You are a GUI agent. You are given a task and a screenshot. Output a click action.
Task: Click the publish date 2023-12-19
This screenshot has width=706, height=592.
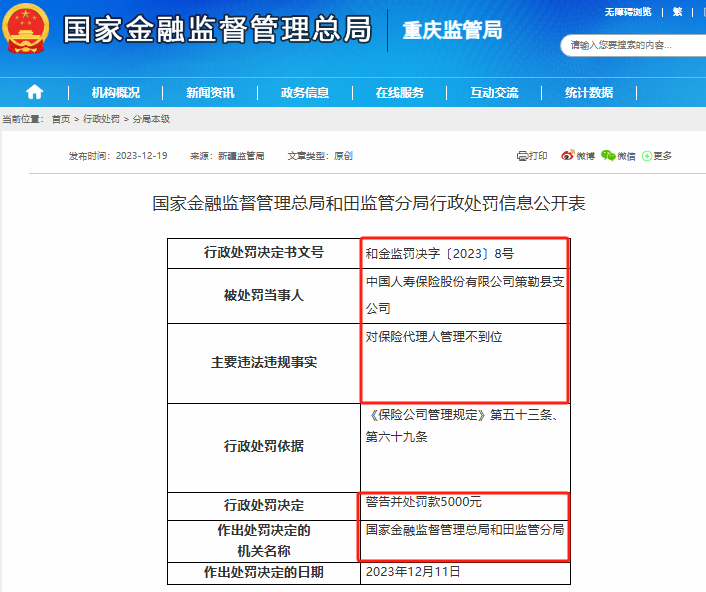click(141, 156)
